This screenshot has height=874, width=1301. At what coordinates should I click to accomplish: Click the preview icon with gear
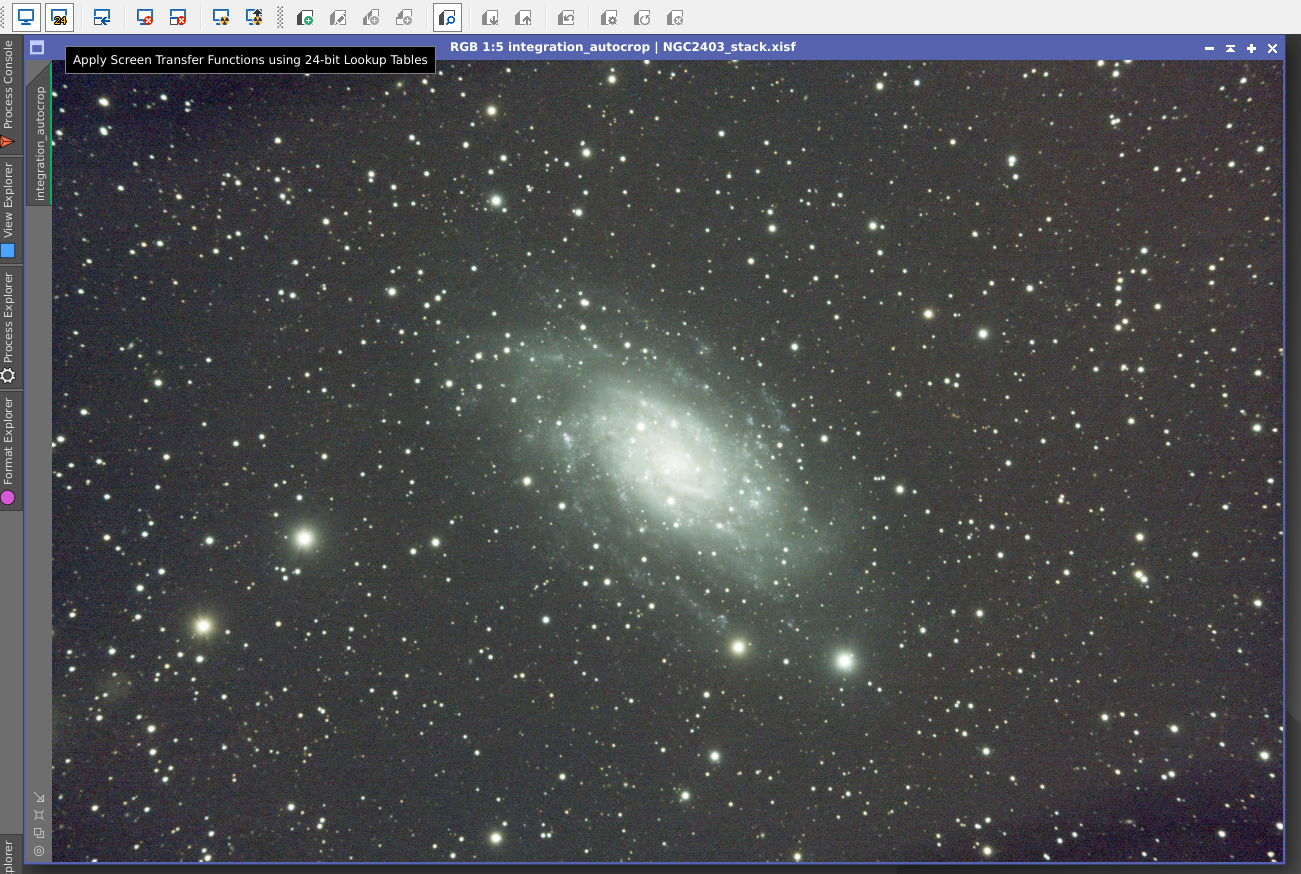pyautogui.click(x=608, y=17)
